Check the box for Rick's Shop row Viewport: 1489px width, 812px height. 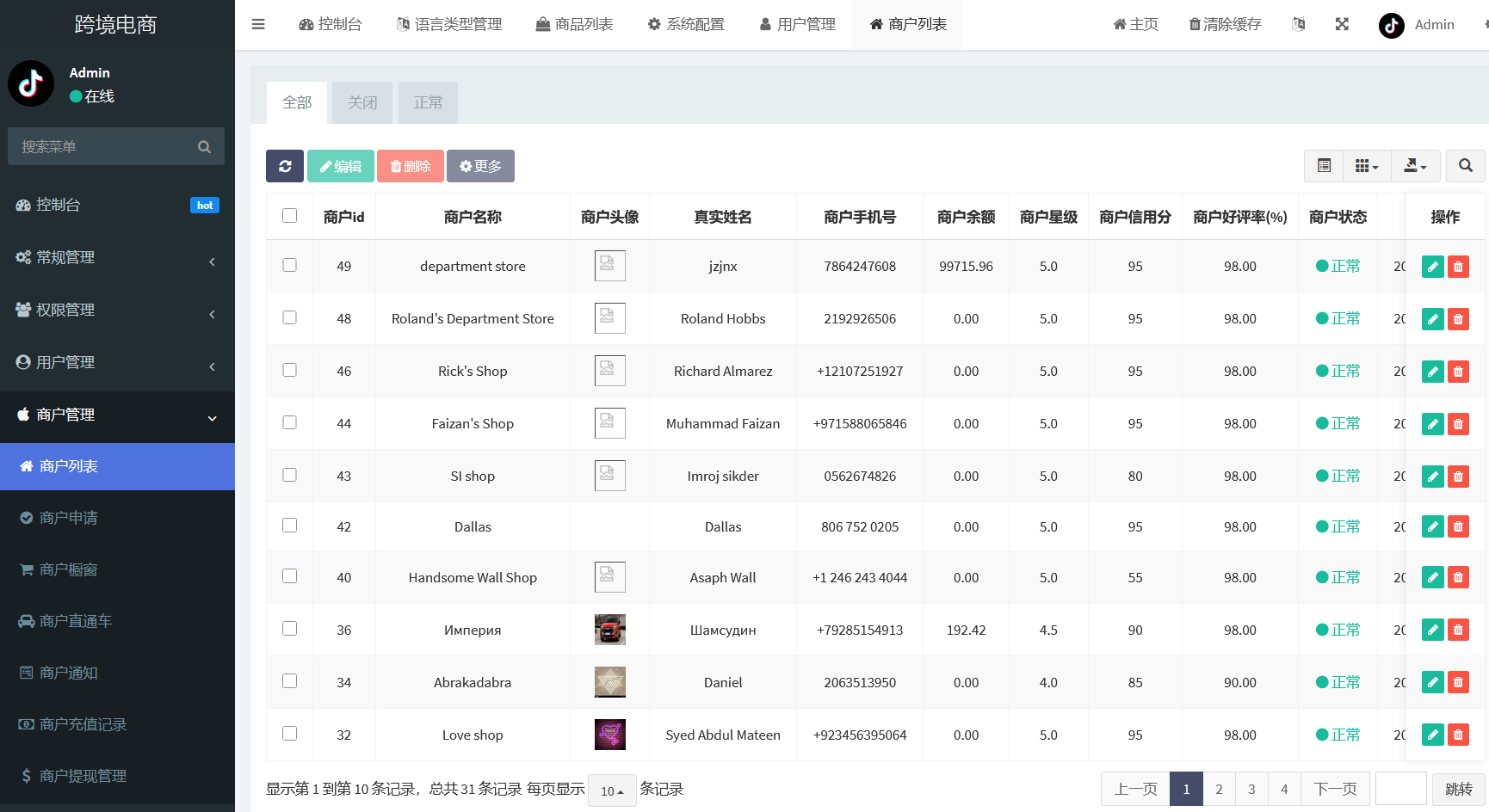pos(290,370)
